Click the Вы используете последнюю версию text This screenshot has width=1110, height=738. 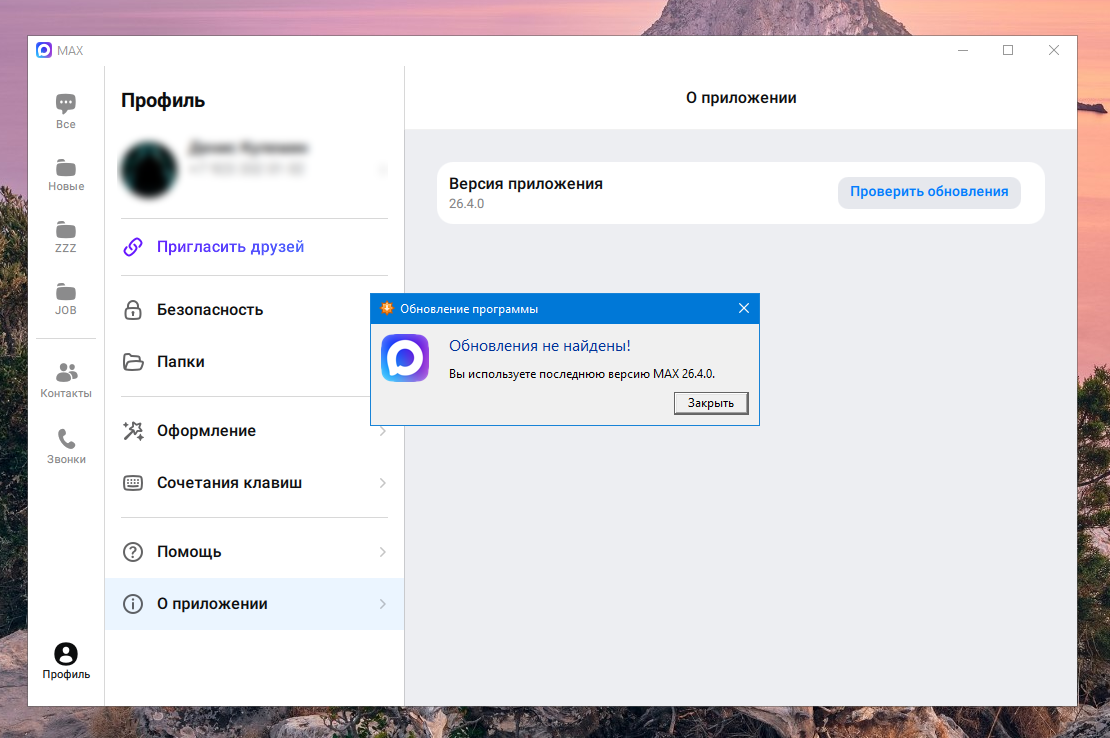[582, 374]
